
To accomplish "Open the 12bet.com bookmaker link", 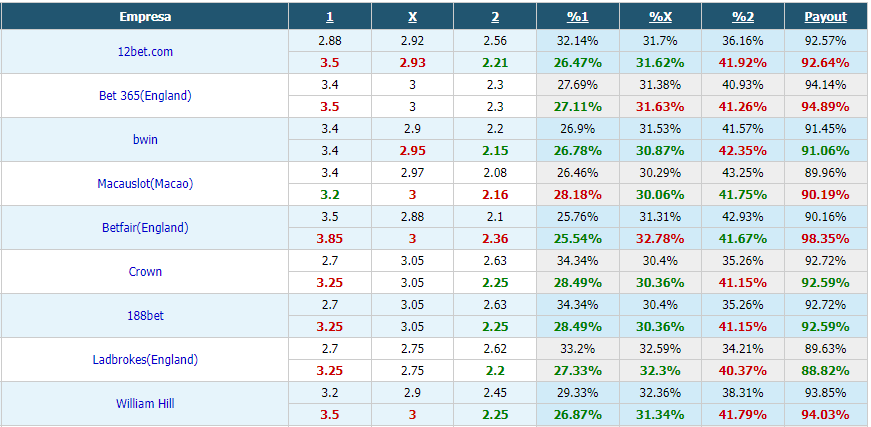I will click(145, 52).
